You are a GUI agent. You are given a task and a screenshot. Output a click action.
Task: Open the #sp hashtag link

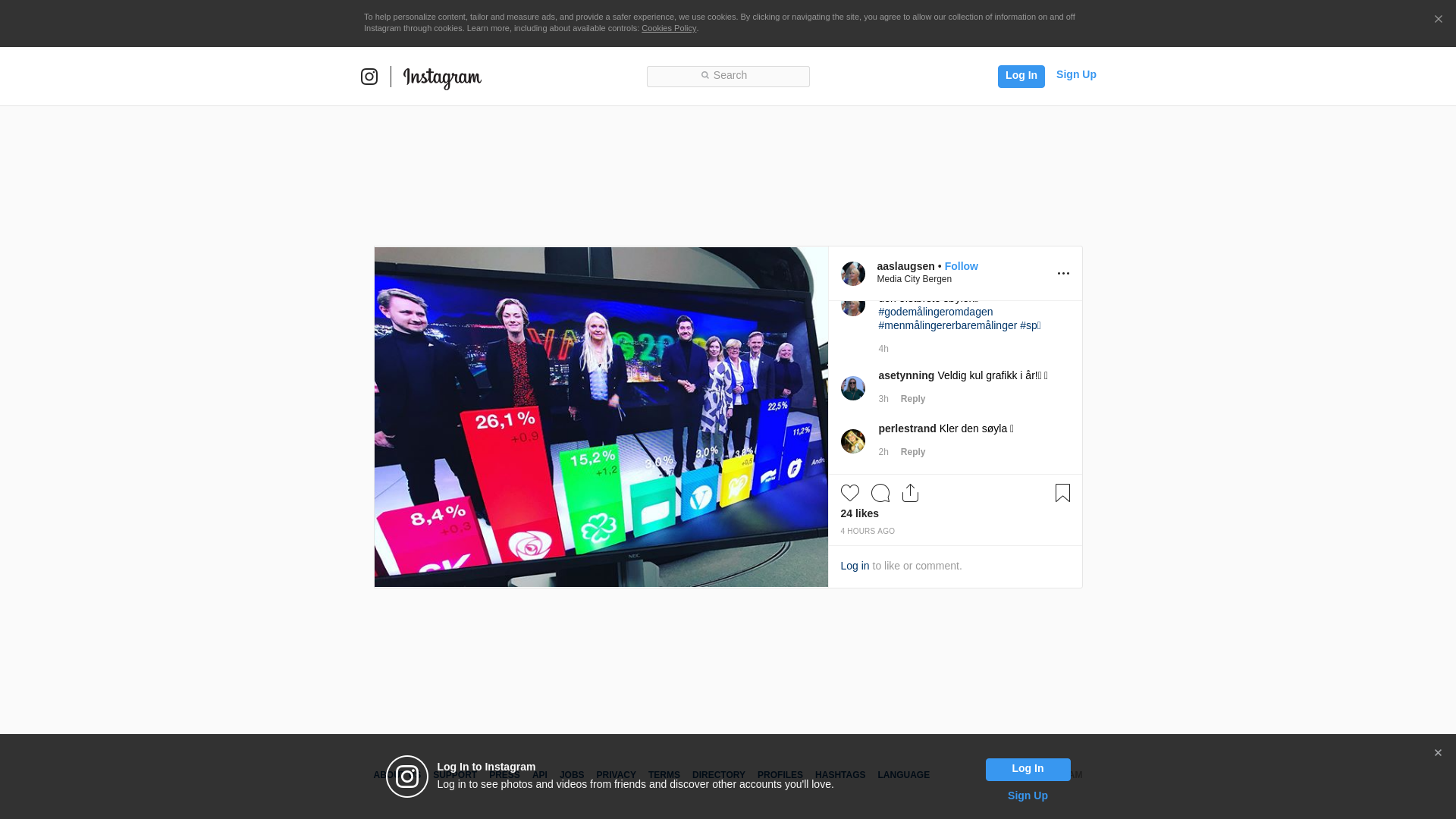(1031, 325)
